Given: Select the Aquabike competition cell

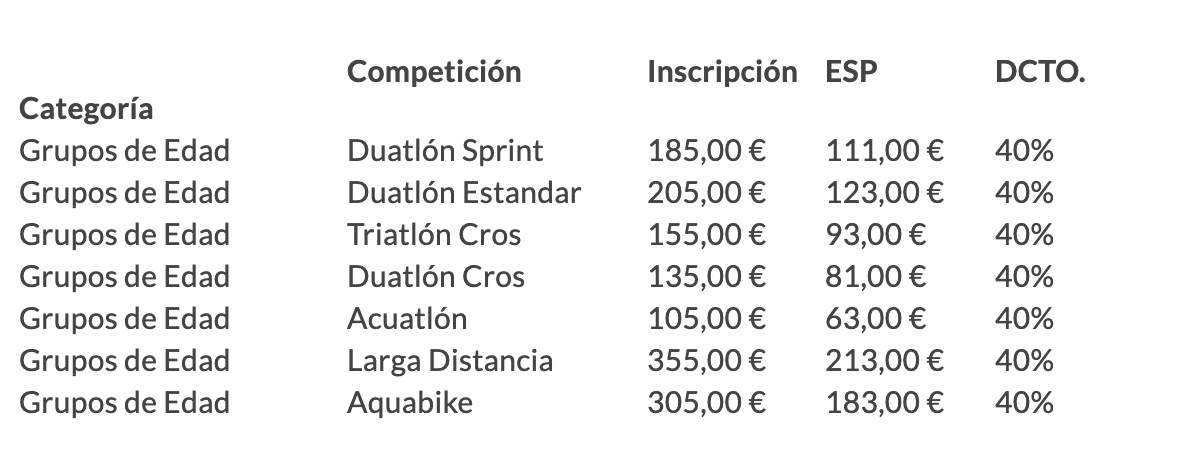Looking at the screenshot, I should 410,403.
